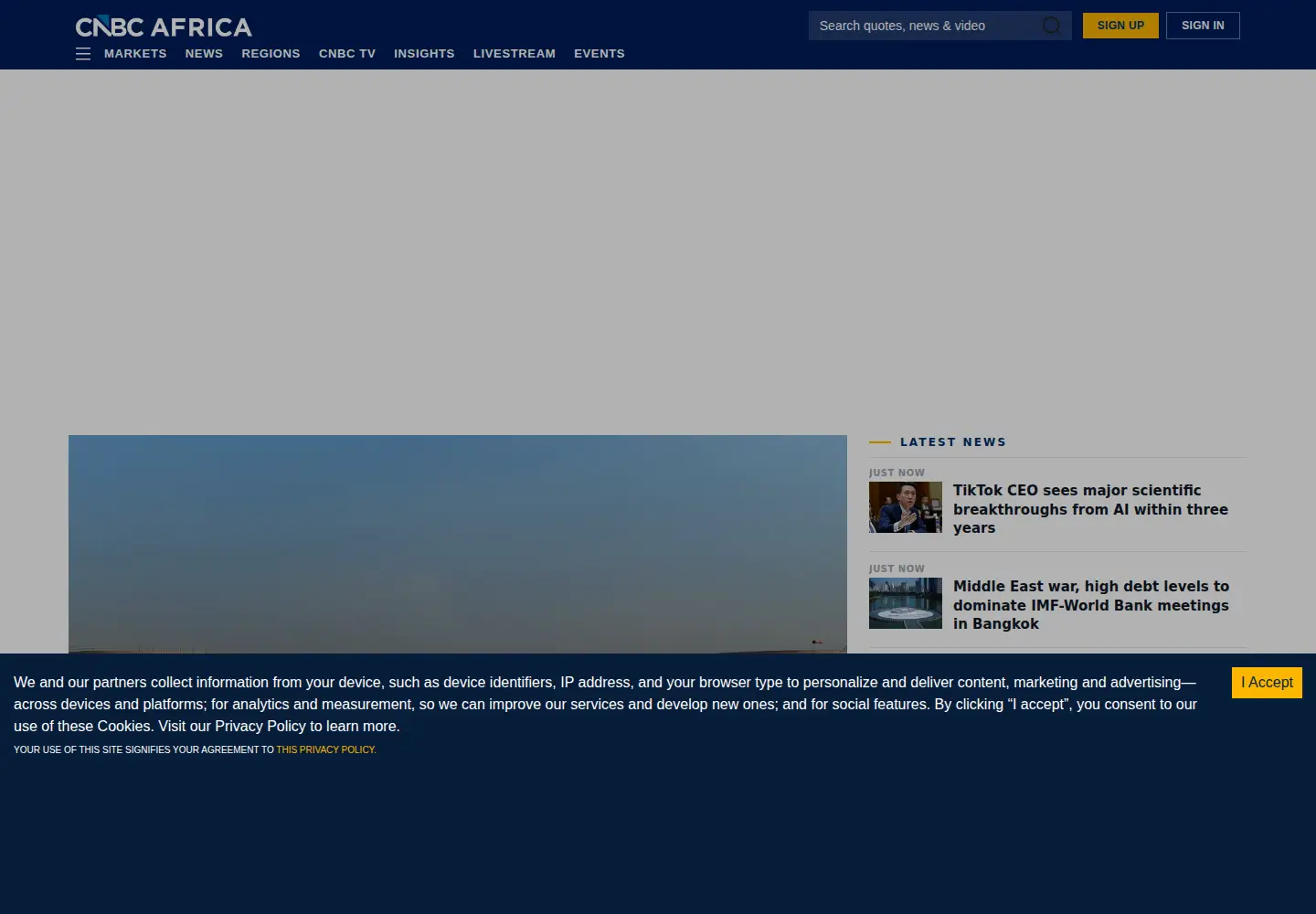Click the Sign In button
Viewport: 1316px width, 914px height.
(x=1203, y=26)
